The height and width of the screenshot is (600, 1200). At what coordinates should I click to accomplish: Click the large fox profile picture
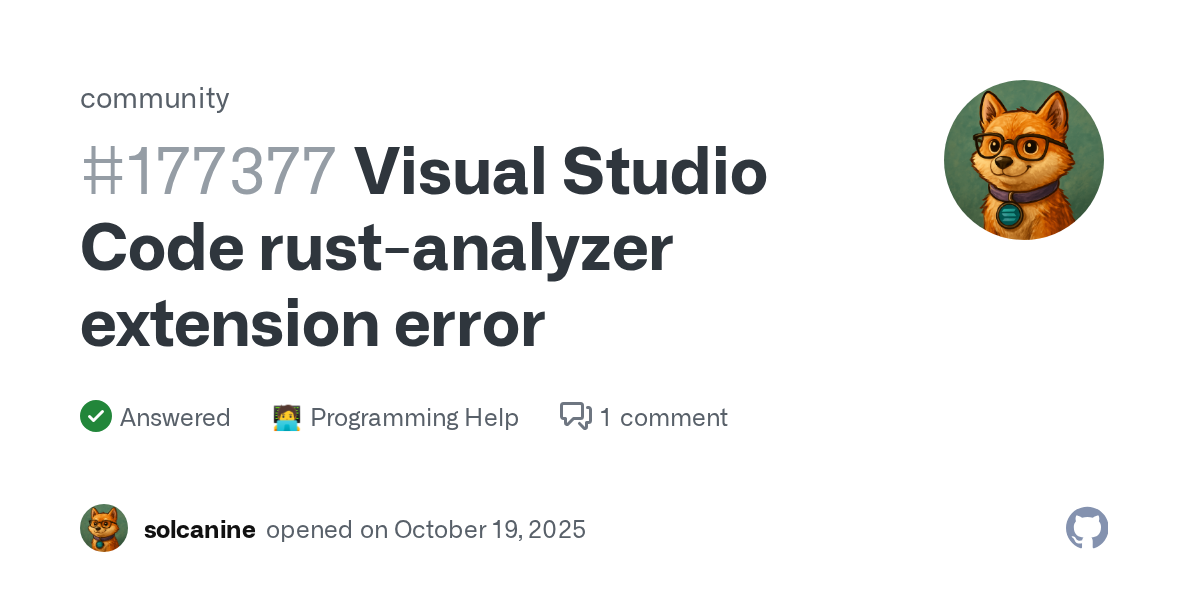pyautogui.click(x=1023, y=160)
